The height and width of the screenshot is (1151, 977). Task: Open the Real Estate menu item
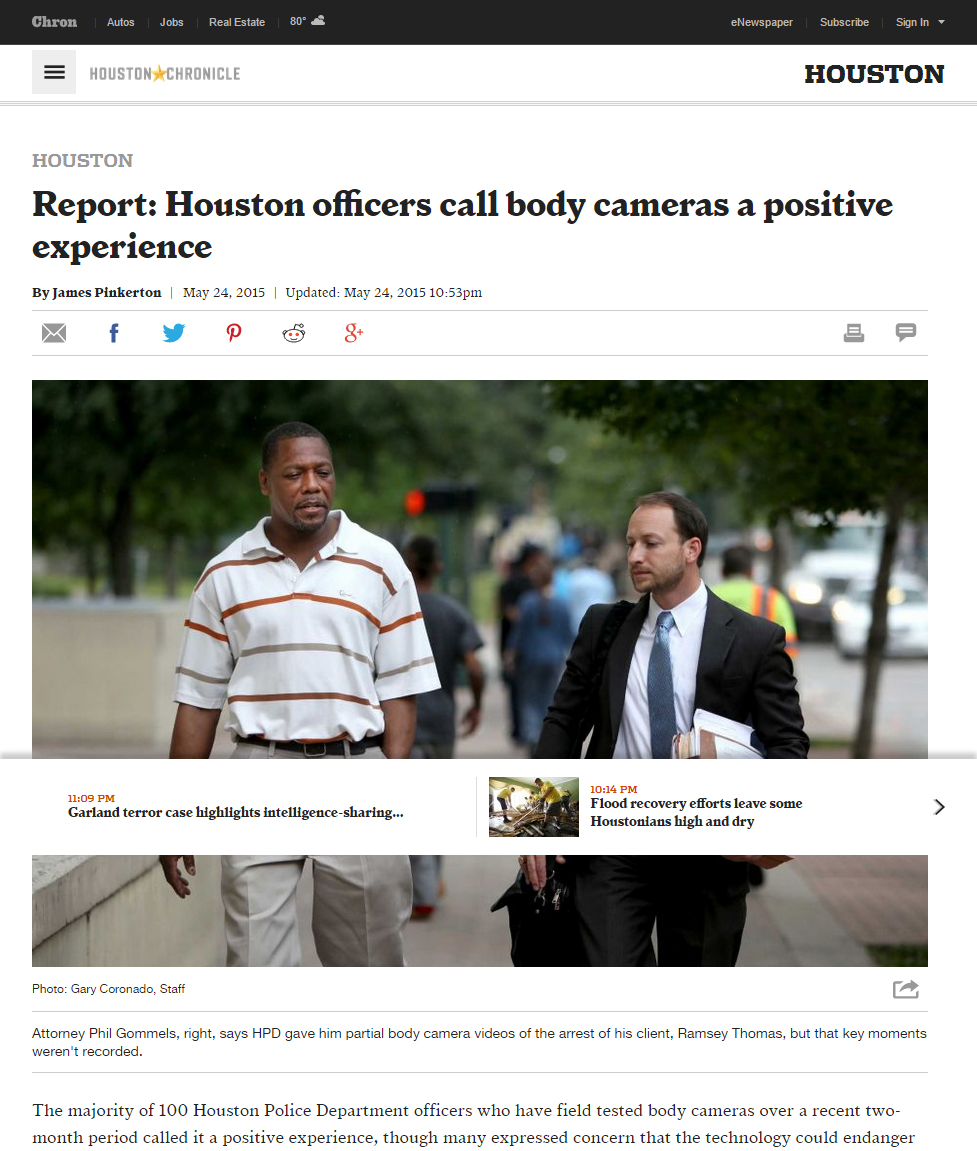click(236, 22)
